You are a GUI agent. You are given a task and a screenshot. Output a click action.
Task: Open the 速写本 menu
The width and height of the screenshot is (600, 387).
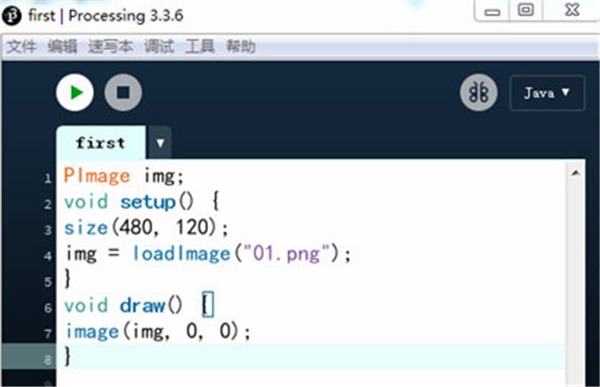point(111,47)
